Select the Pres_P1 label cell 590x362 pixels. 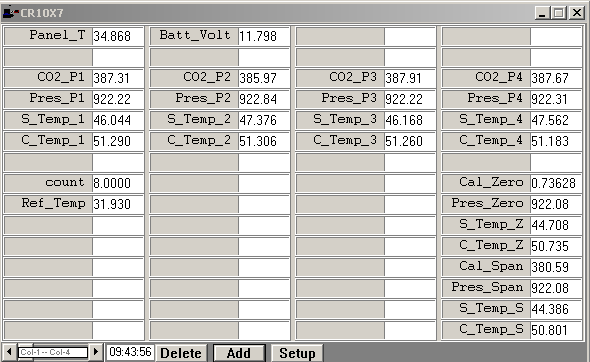(x=48, y=99)
